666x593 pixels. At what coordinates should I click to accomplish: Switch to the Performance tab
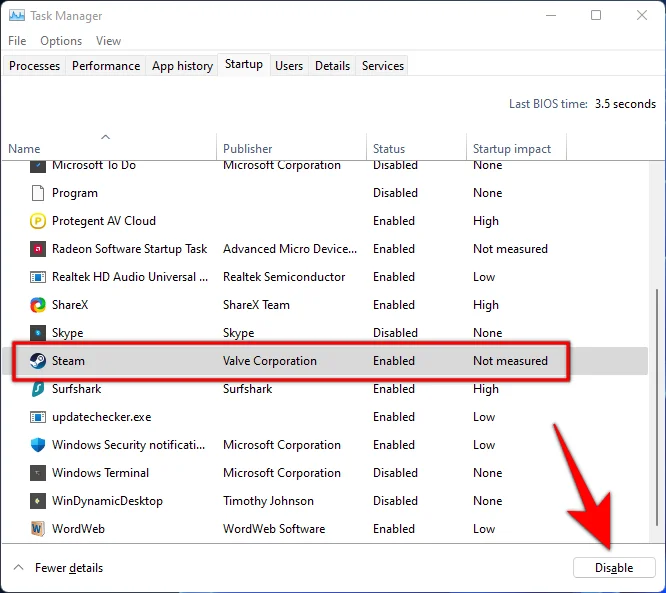point(106,66)
